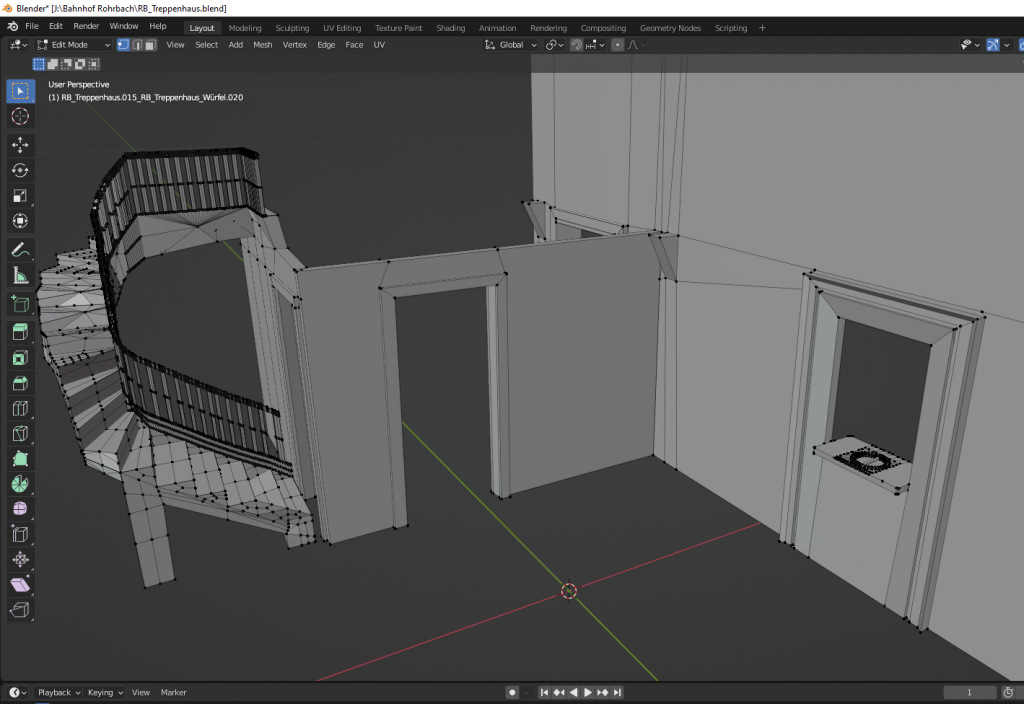Open the Mesh menu

pyautogui.click(x=262, y=45)
